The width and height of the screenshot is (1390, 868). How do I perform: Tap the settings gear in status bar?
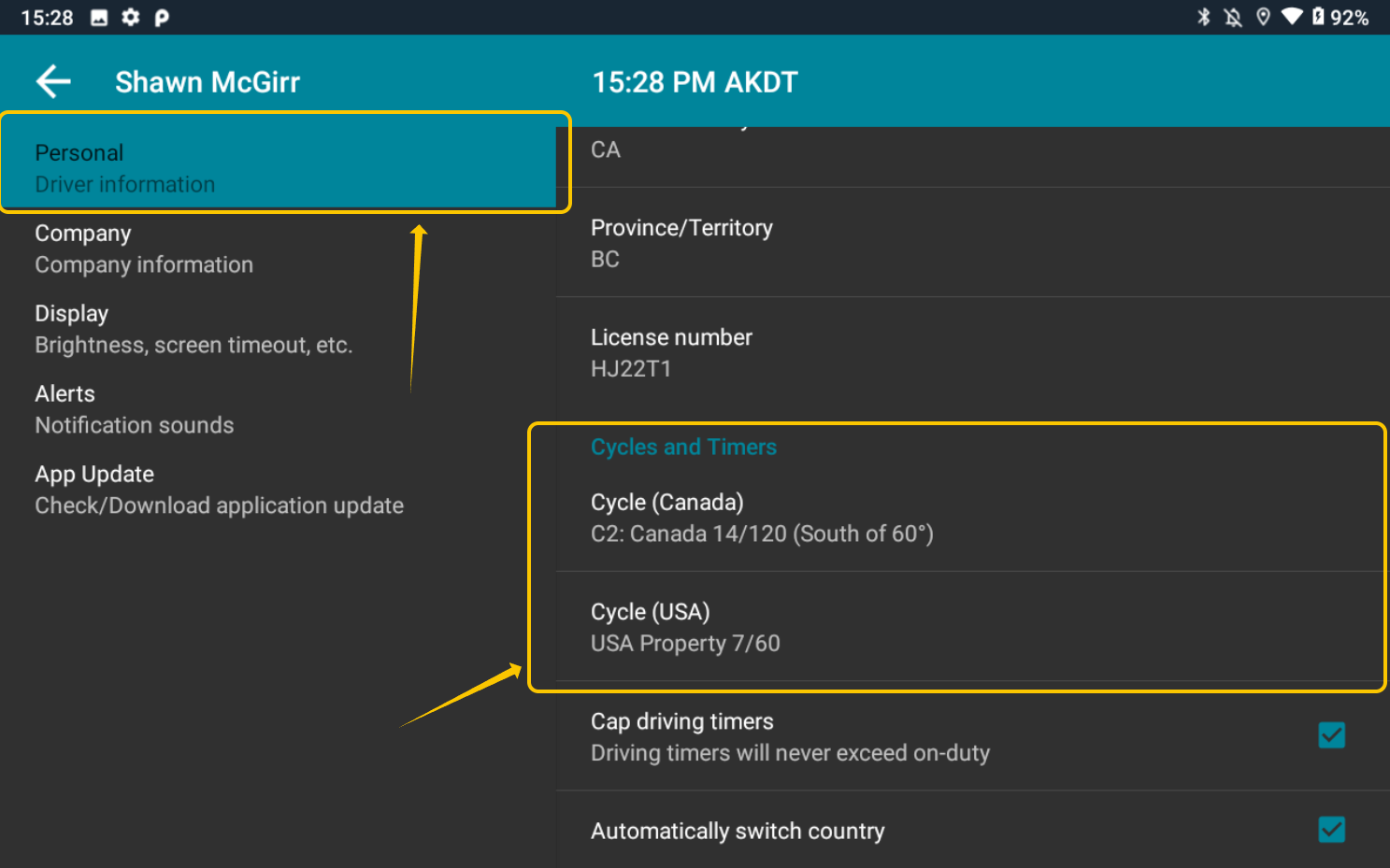(x=131, y=17)
